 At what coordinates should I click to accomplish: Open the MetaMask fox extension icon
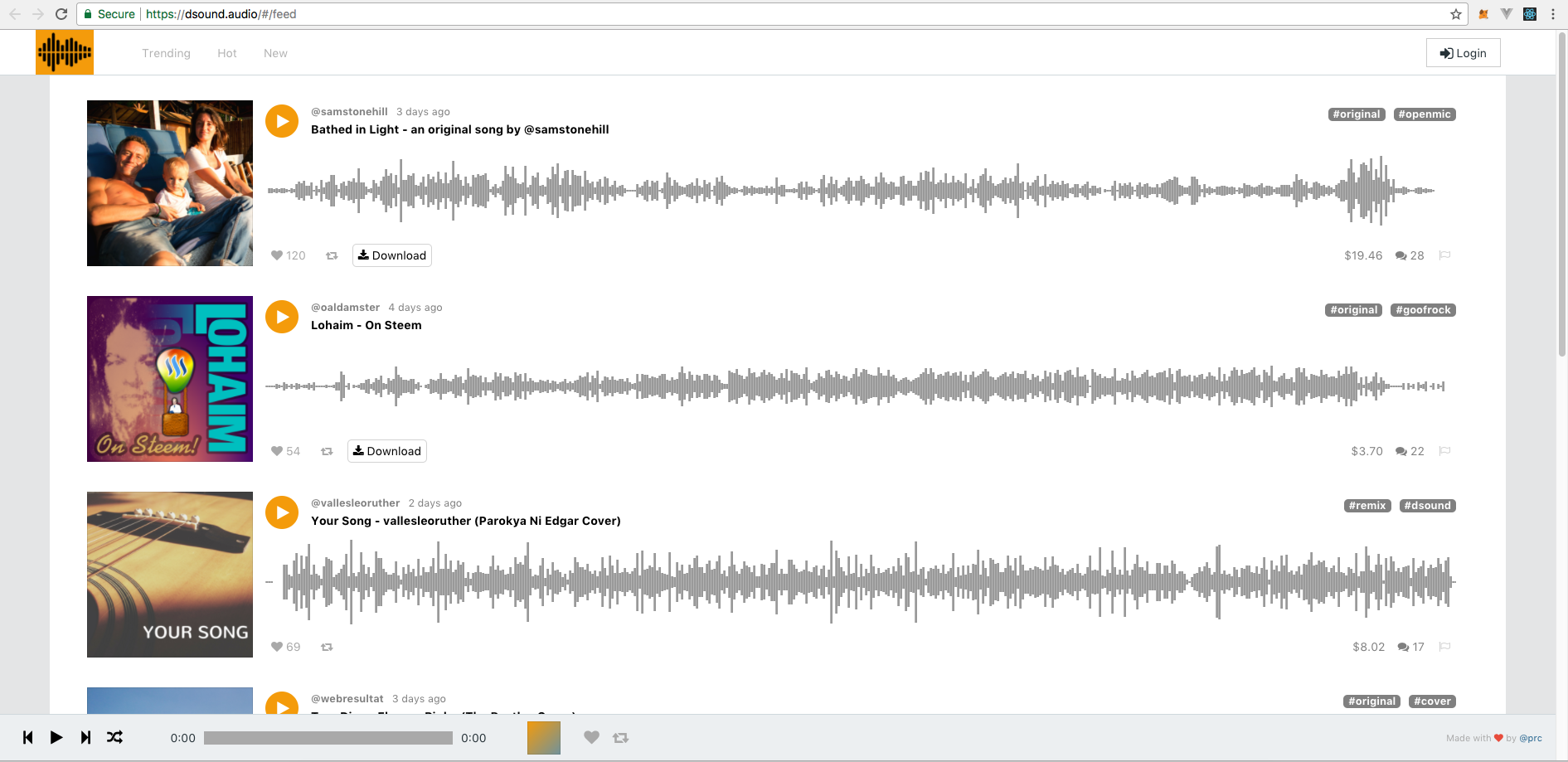point(1483,14)
